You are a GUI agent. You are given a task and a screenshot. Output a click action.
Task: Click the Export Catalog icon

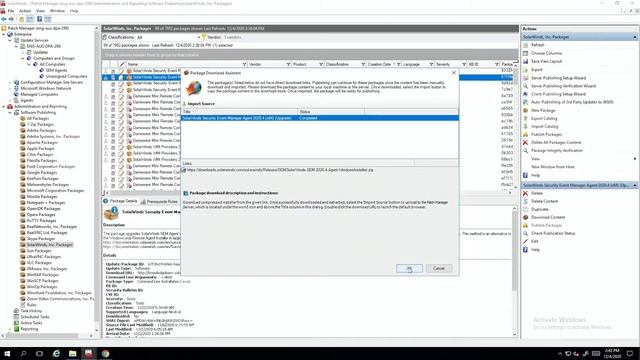coord(526,118)
